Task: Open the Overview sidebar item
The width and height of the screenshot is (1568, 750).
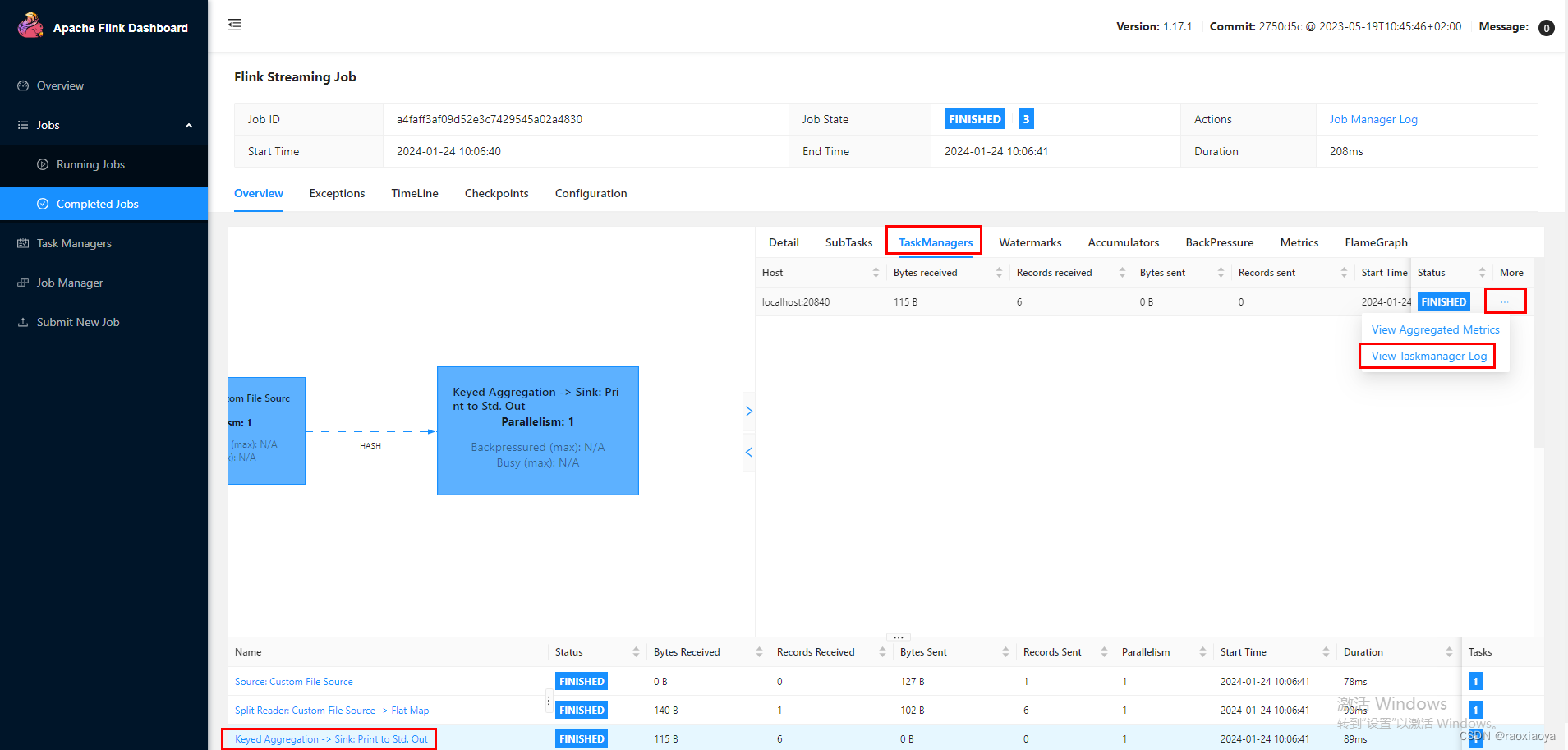Action: pos(60,85)
